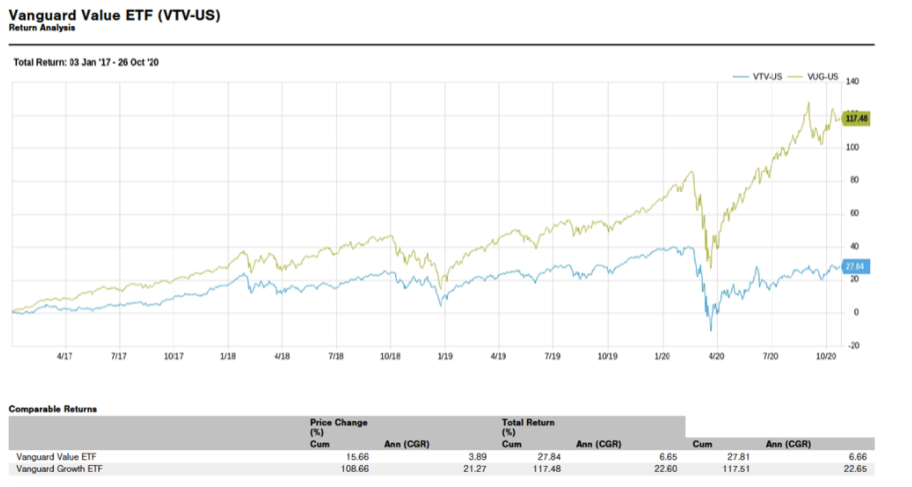Click the 15.66 price change cell

point(356,457)
